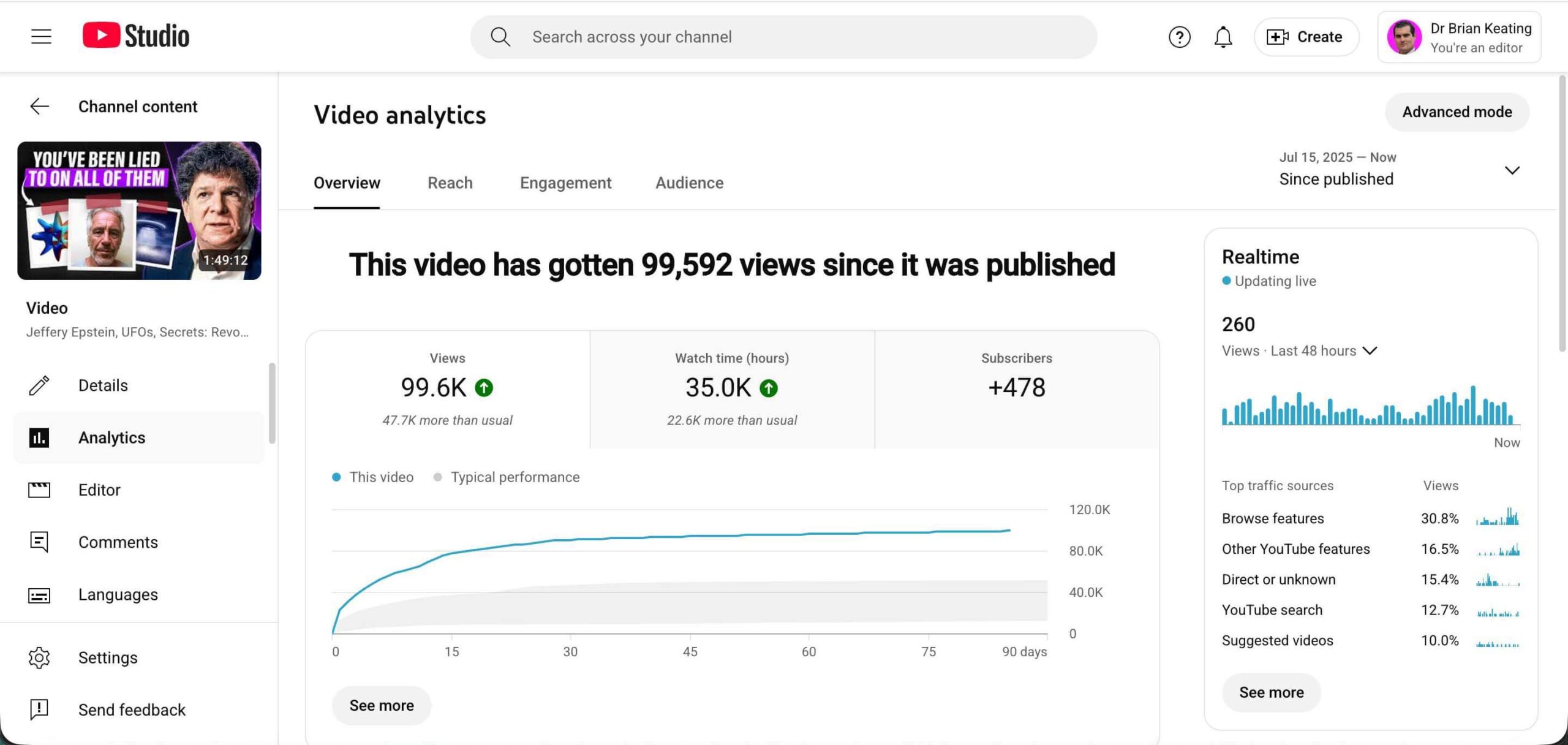Click the YouTube Studio logo

click(x=136, y=36)
